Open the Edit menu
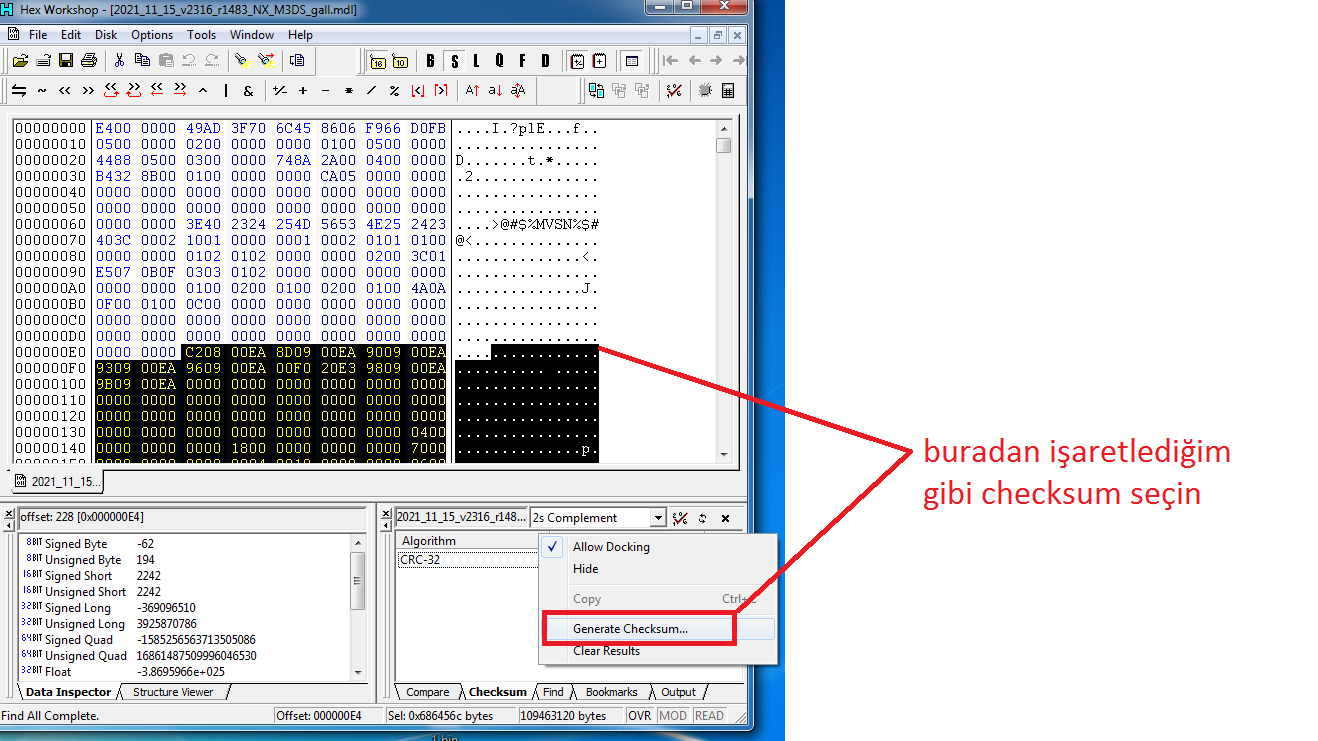 [x=71, y=35]
